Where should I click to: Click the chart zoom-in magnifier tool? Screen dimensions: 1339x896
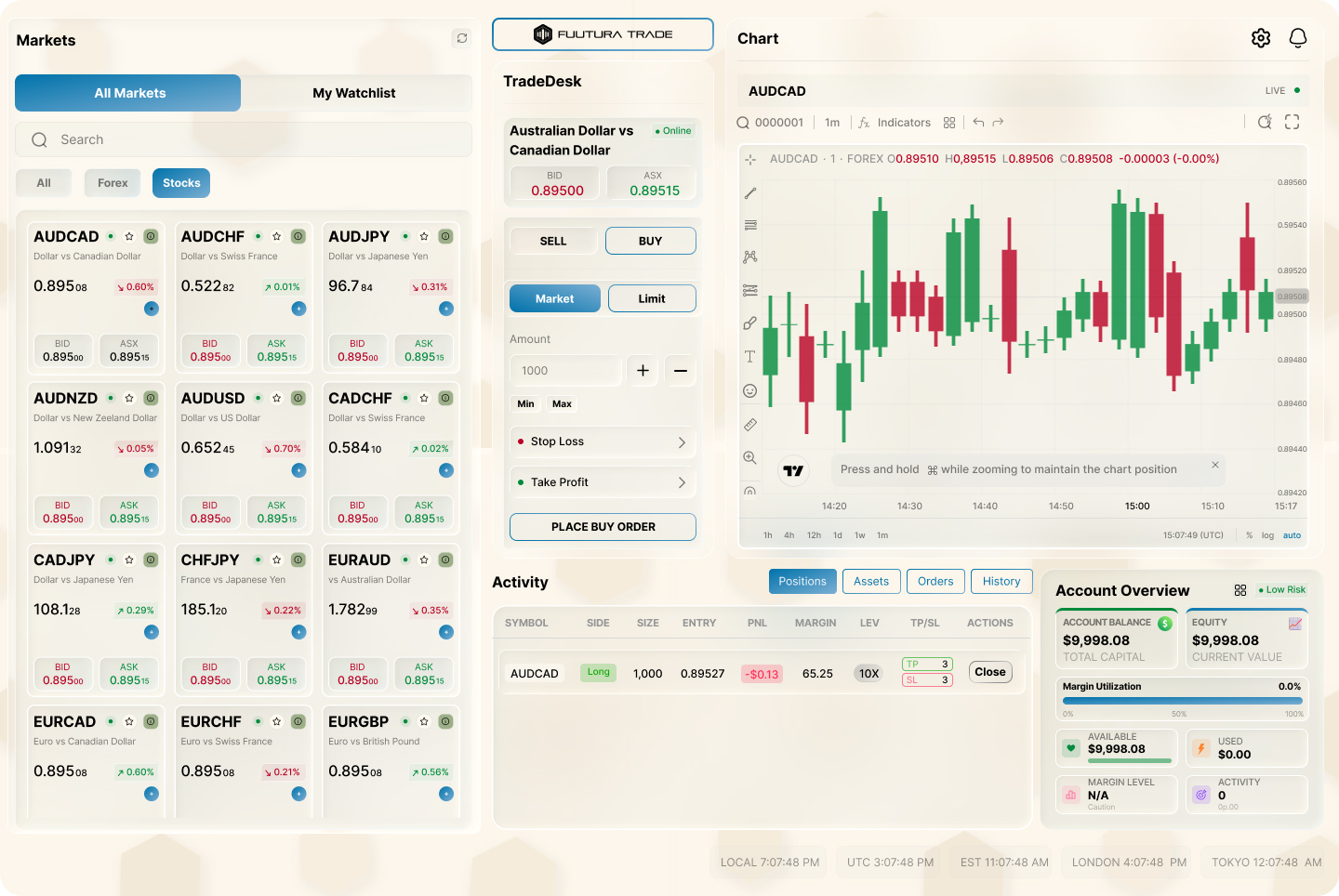pos(749,457)
